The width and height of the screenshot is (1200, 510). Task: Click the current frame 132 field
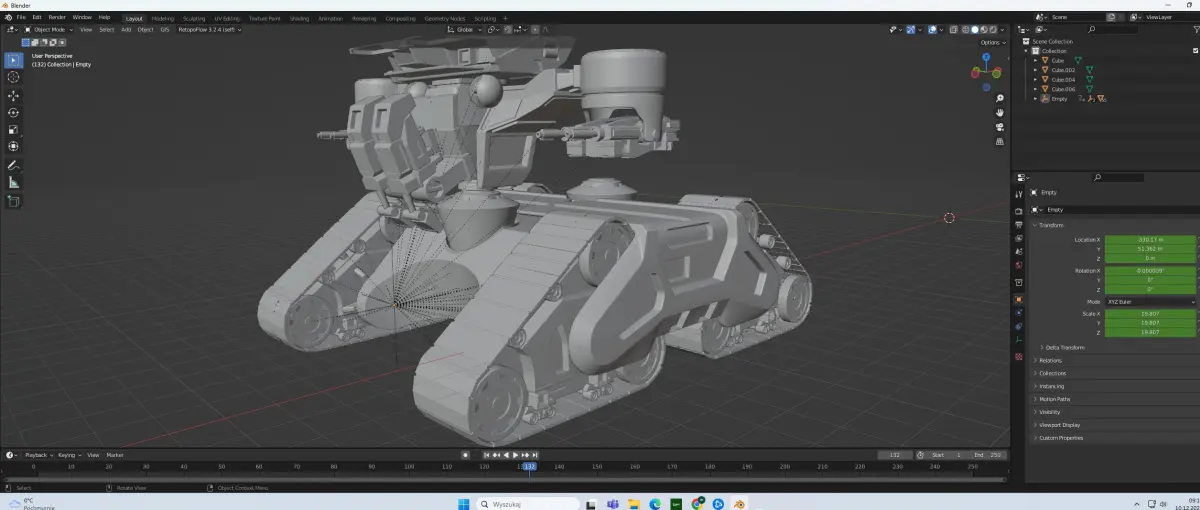tap(895, 455)
